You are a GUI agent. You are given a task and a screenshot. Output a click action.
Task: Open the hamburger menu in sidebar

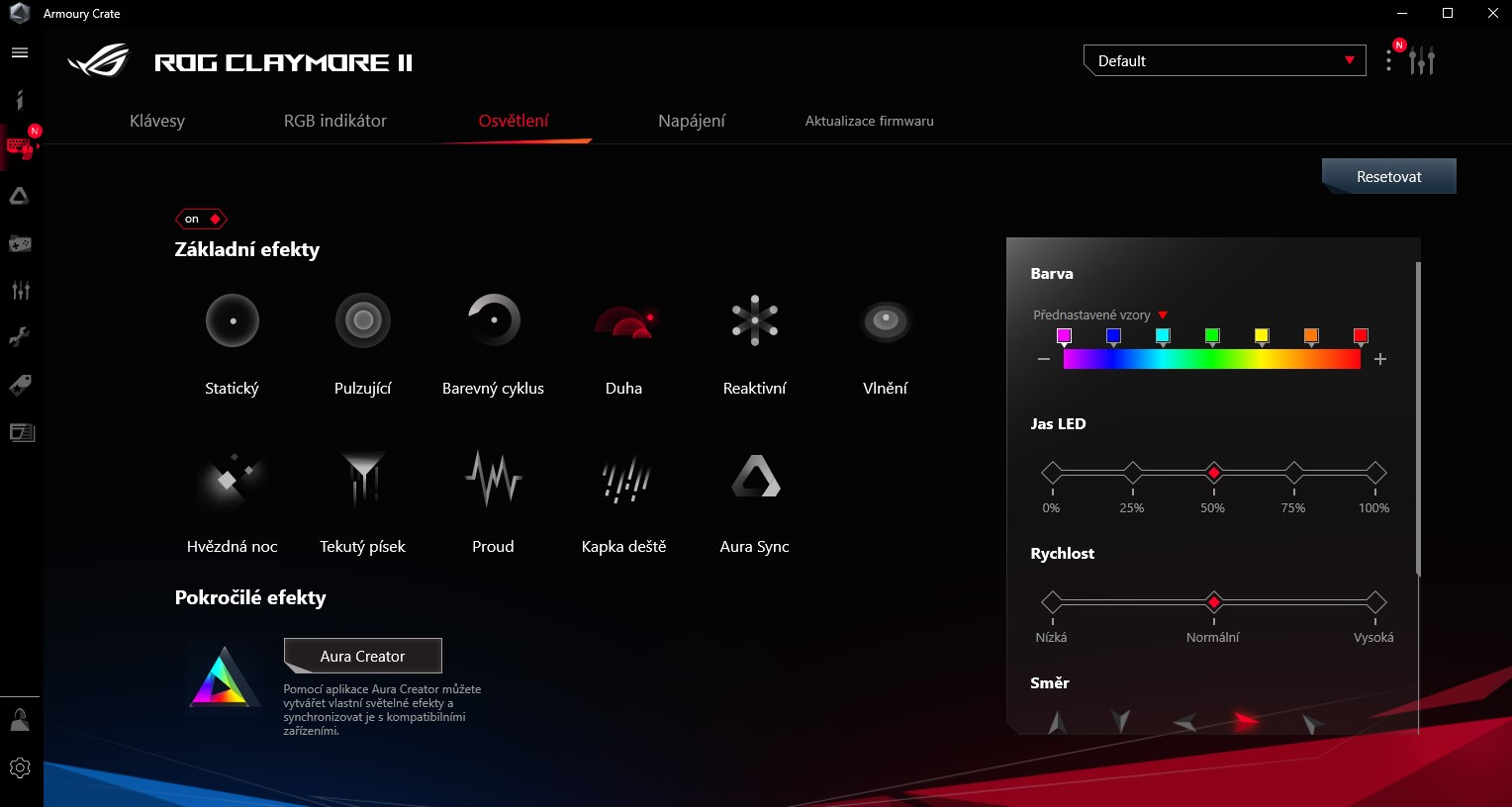[x=20, y=52]
